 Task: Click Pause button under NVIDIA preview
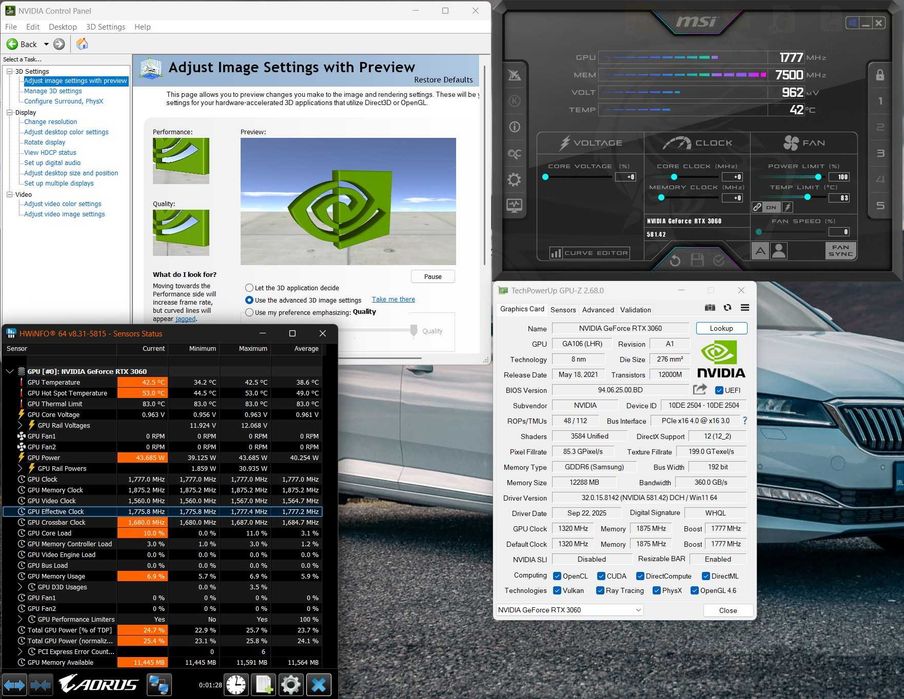coord(433,276)
